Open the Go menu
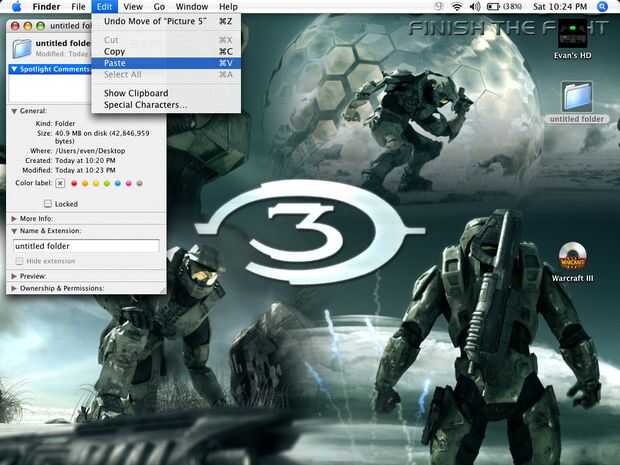Screen dimensions: 620x465 [159, 6]
